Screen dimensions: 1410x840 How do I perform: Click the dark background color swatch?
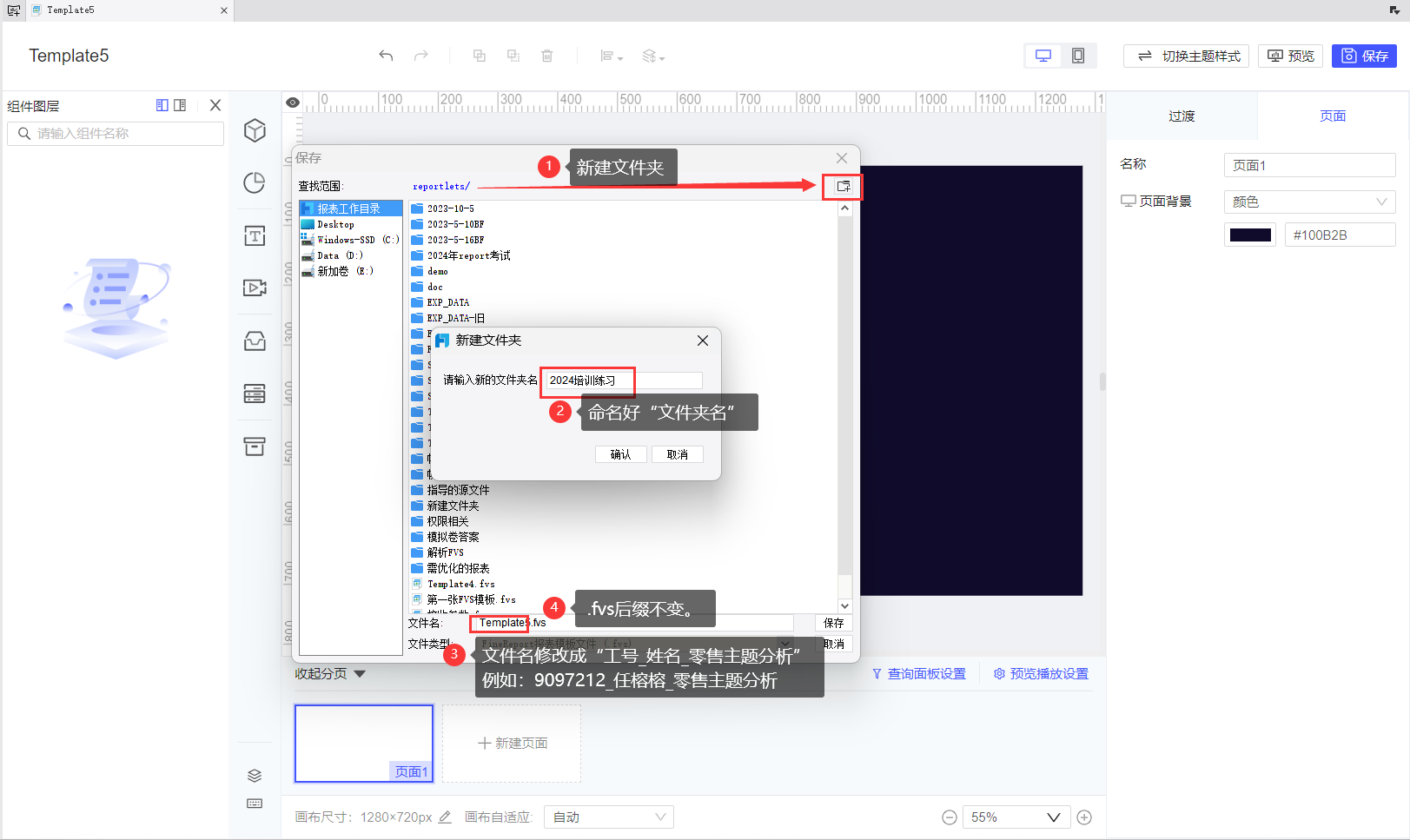tap(1250, 235)
